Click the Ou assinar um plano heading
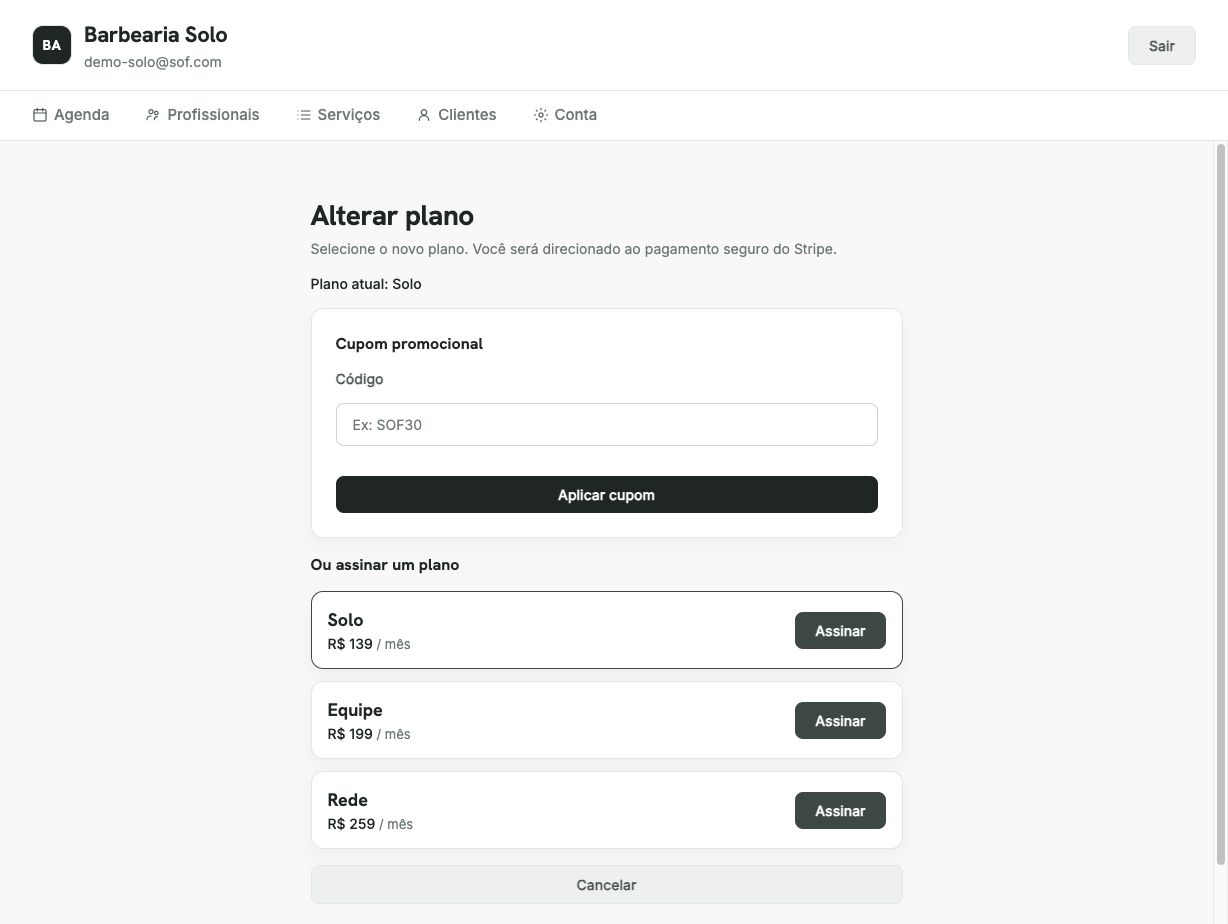 [385, 565]
